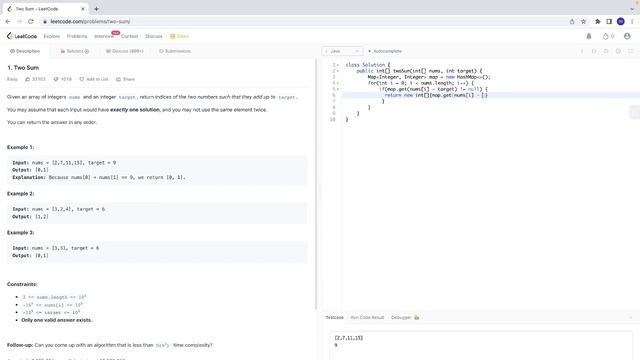The height and width of the screenshot is (360, 640).
Task: Select the Testcase tab
Action: pos(334,317)
